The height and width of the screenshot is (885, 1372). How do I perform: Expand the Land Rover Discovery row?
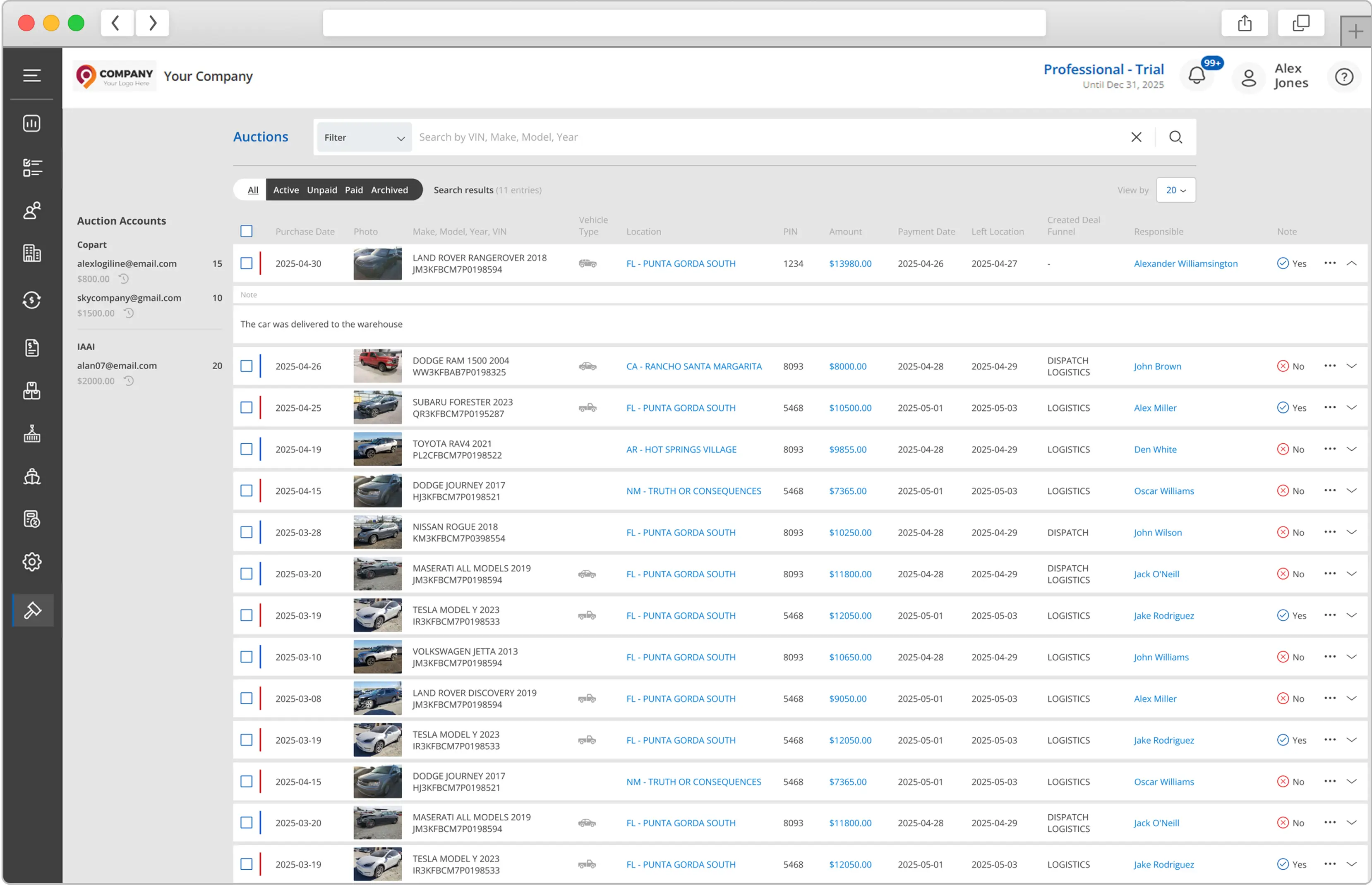click(x=1351, y=698)
